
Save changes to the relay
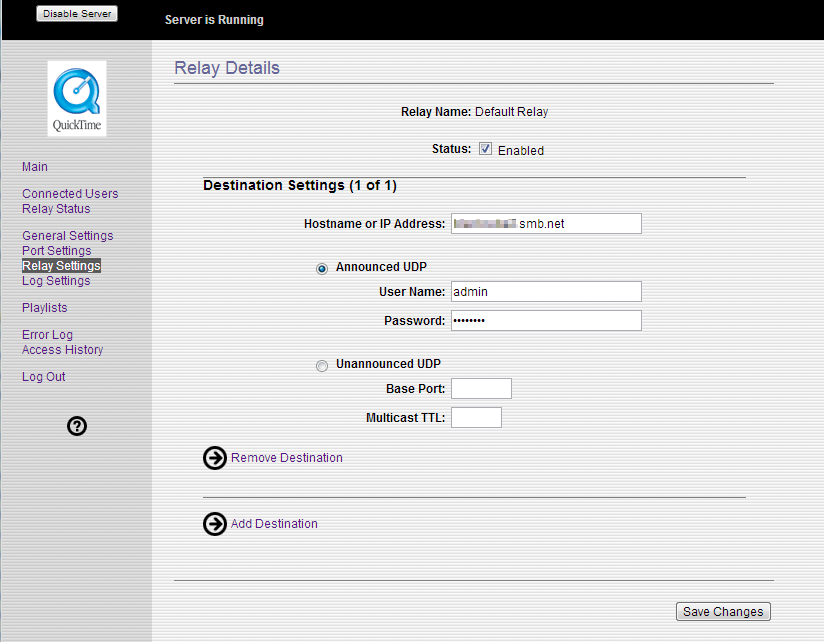[723, 612]
